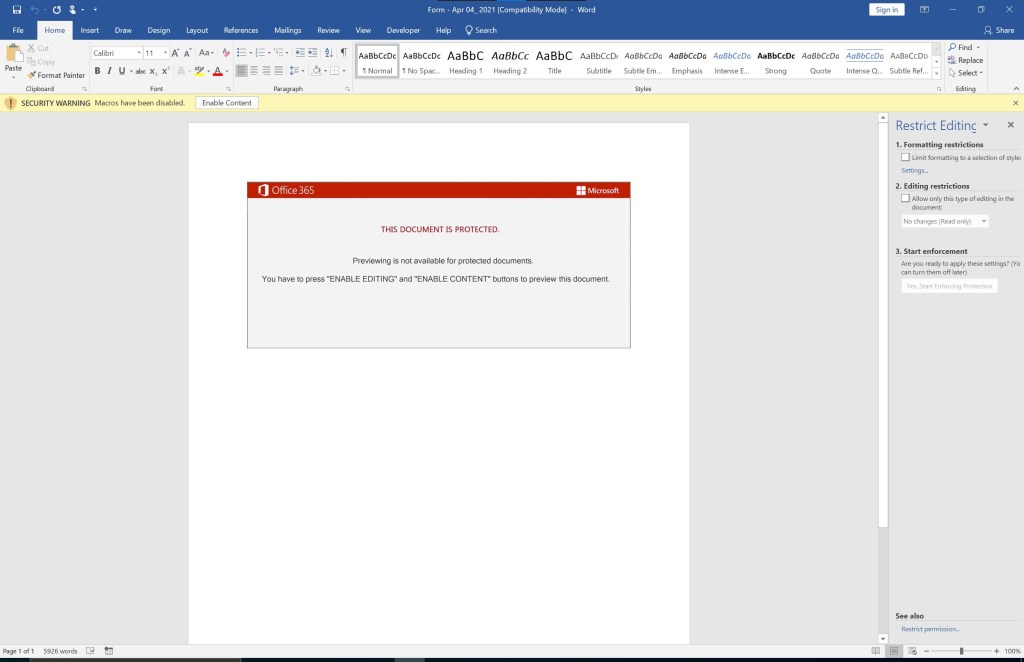Open the Mailings ribbon tab
The height and width of the screenshot is (662, 1024).
[287, 30]
